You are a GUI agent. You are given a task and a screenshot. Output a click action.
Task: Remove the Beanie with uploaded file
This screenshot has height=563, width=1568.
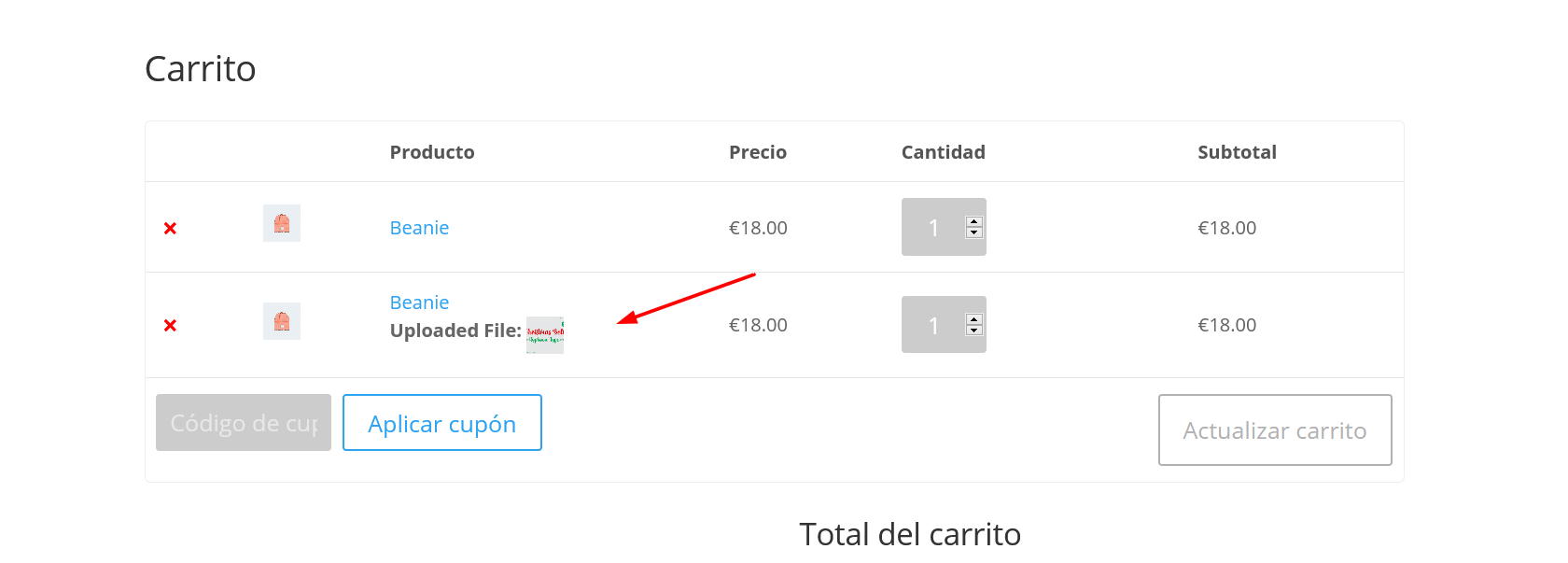pos(170,325)
